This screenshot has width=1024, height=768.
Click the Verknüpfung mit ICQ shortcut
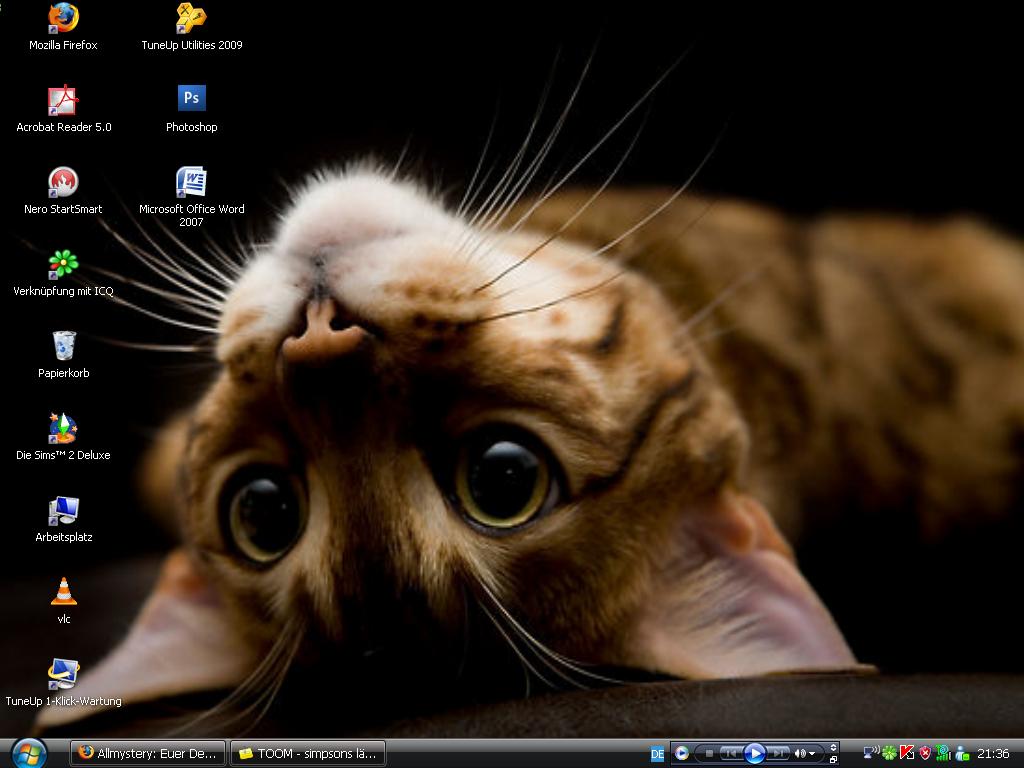(63, 264)
